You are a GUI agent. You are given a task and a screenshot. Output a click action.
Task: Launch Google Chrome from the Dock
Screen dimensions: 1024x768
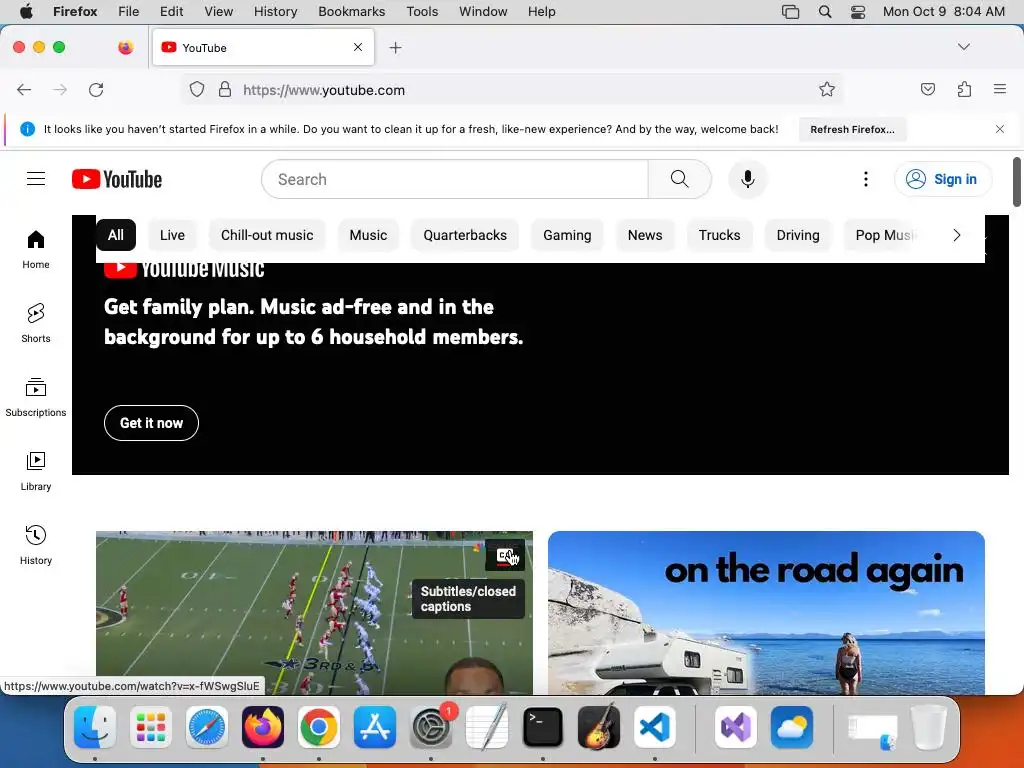[x=319, y=727]
